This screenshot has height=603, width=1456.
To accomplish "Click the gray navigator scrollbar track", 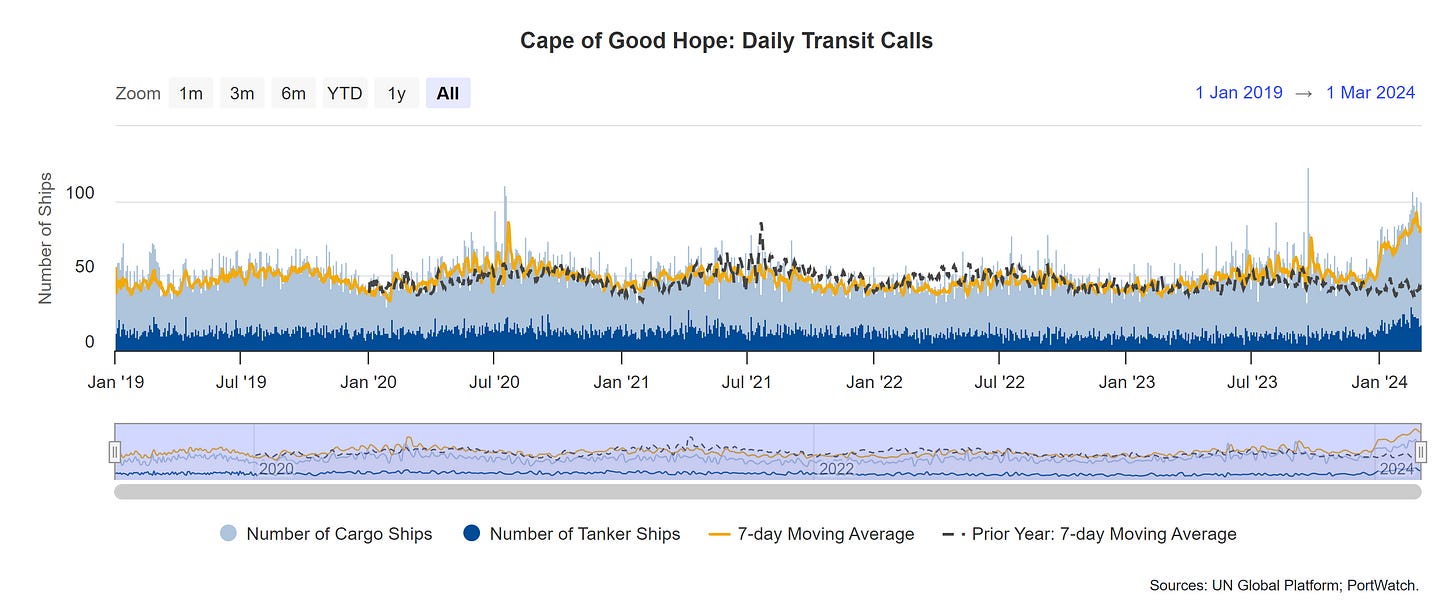I will [x=770, y=491].
